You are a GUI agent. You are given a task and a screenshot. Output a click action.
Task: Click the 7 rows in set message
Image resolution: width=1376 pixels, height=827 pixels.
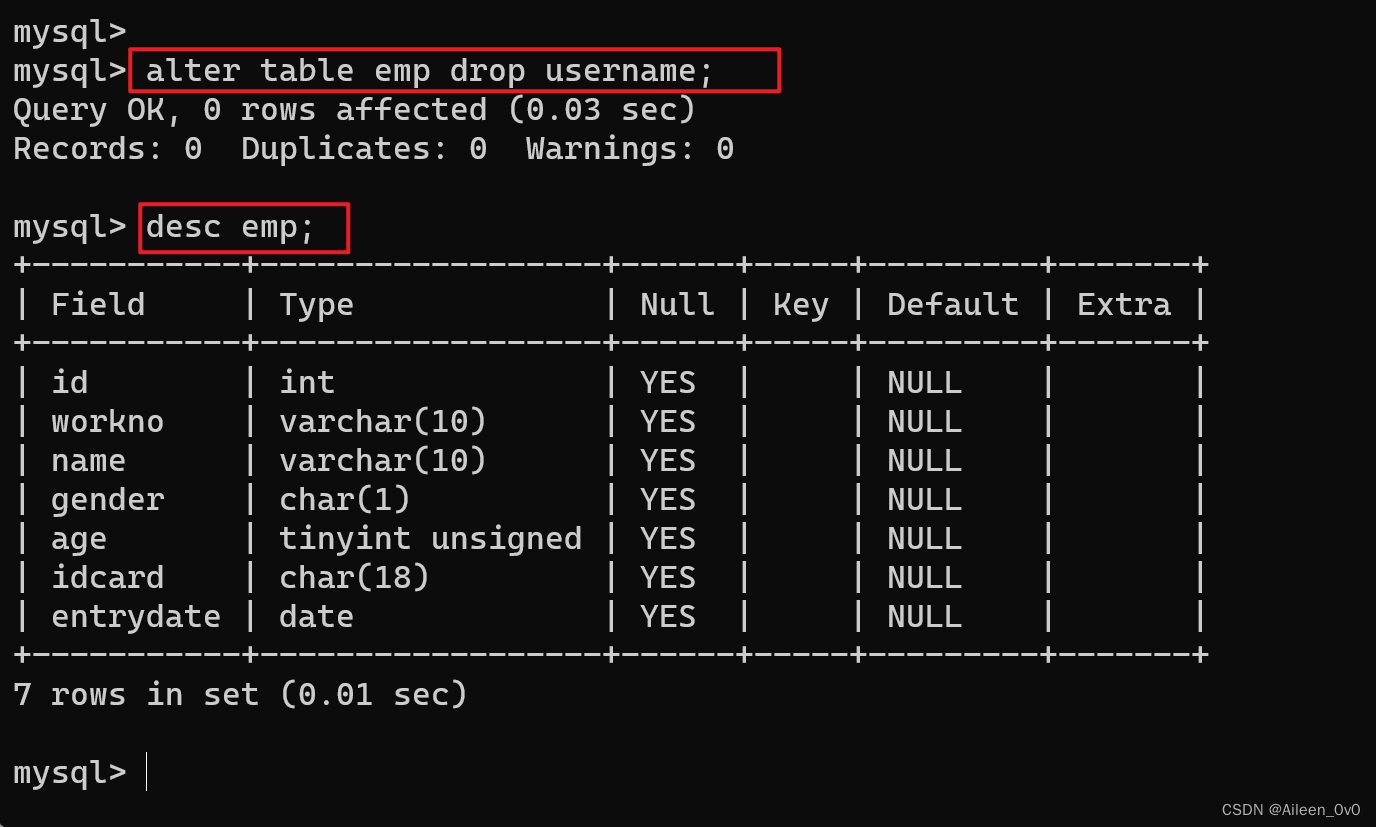pos(240,694)
